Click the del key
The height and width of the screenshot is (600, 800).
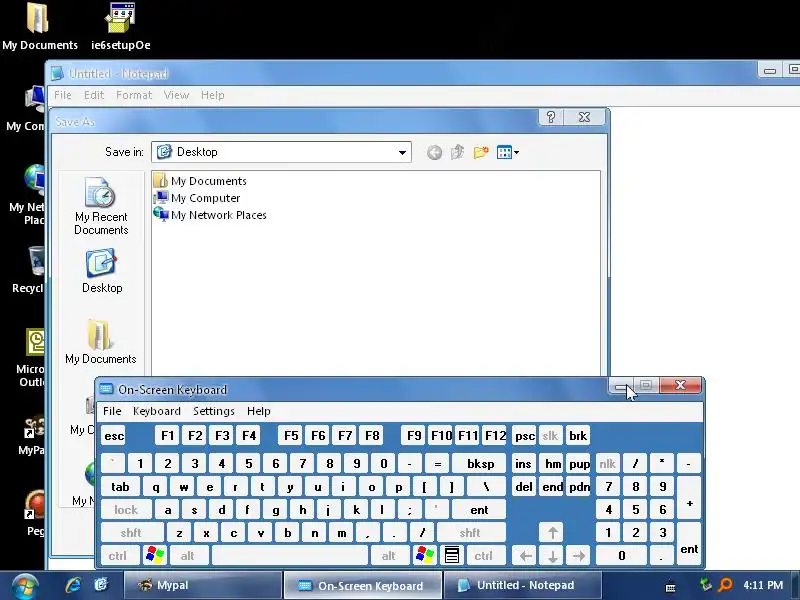524,487
